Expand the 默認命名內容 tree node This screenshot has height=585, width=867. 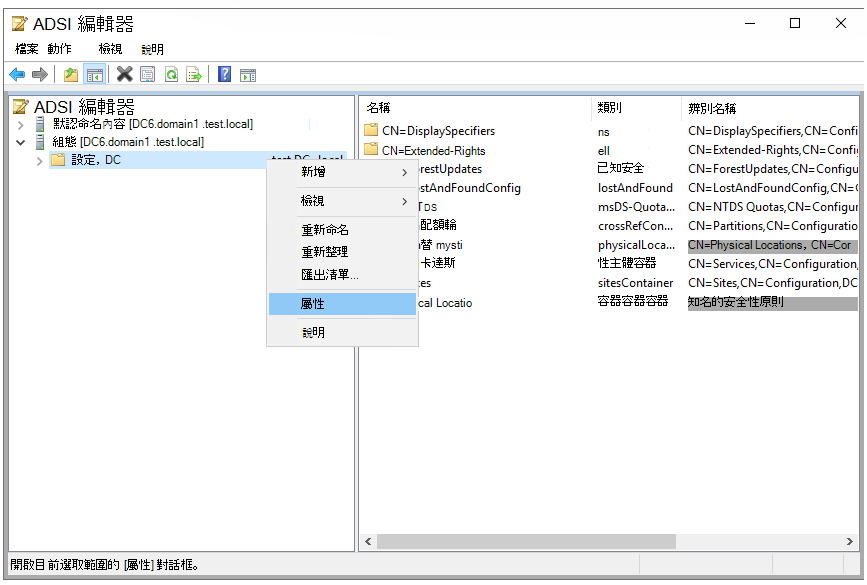[21, 126]
